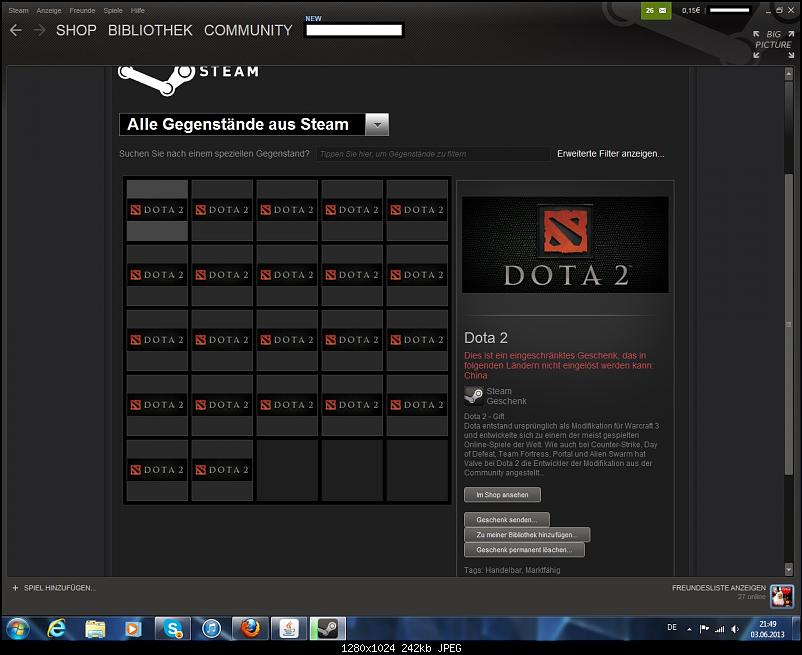Open iTunes from the taskbar
This screenshot has width=802, height=655.
point(211,628)
